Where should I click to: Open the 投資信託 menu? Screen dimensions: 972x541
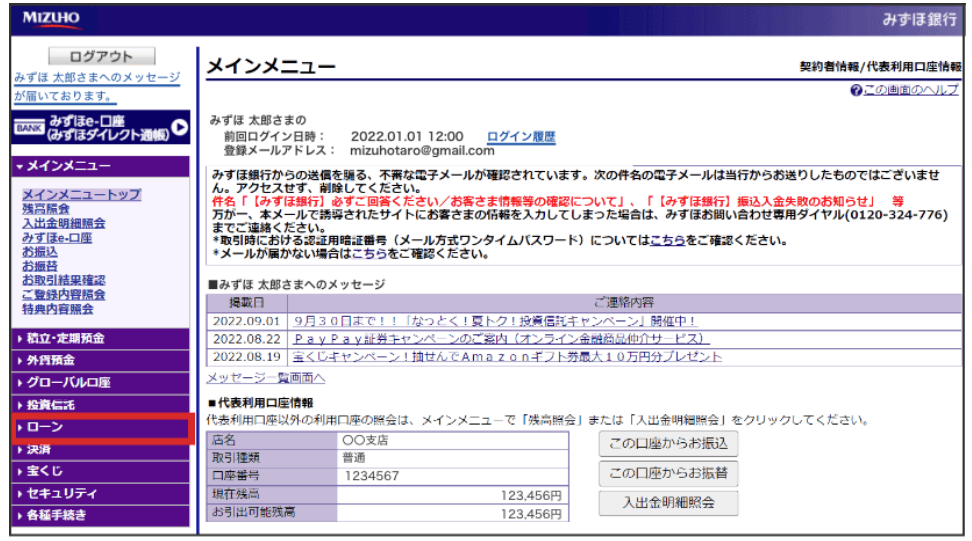click(x=100, y=405)
